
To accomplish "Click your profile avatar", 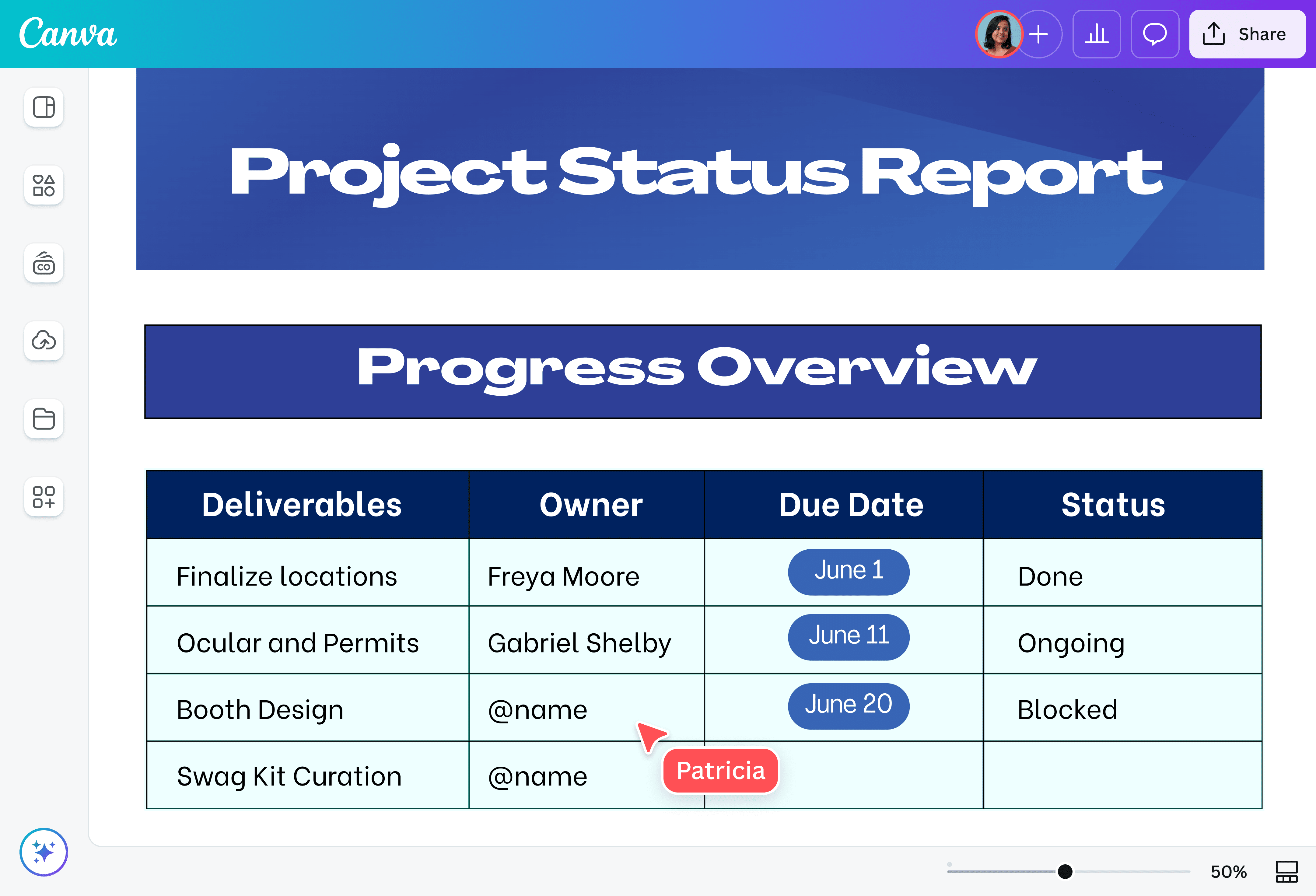I will 999,35.
